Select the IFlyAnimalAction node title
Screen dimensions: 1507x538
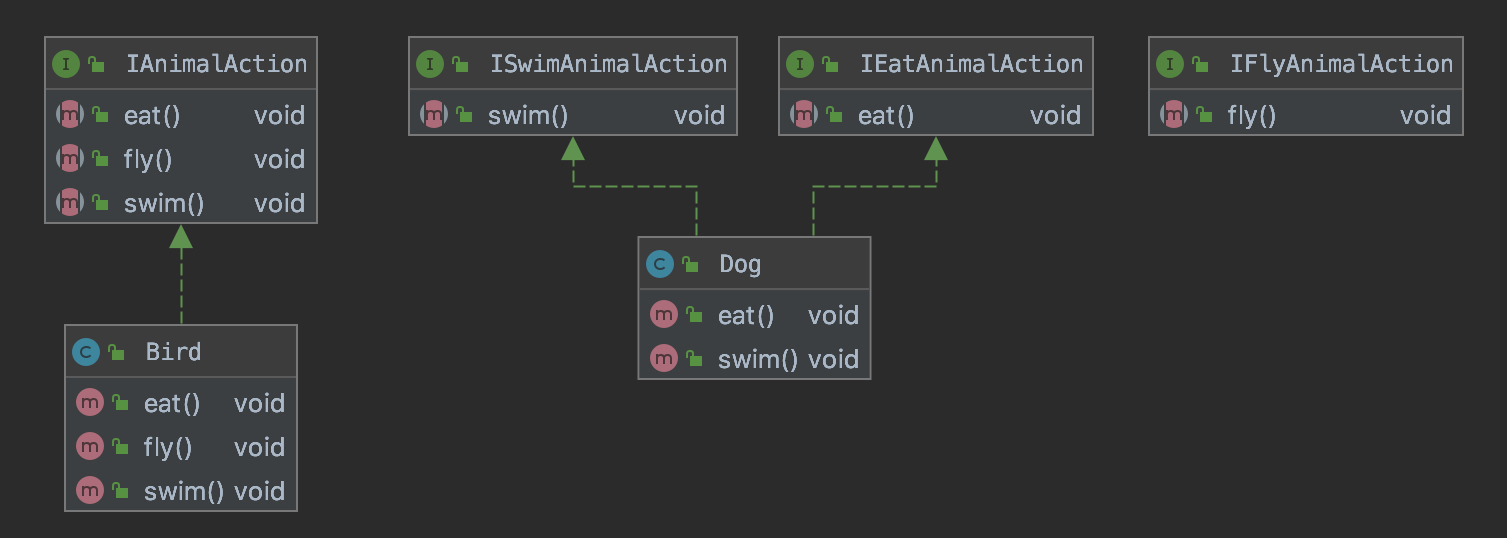point(1341,64)
